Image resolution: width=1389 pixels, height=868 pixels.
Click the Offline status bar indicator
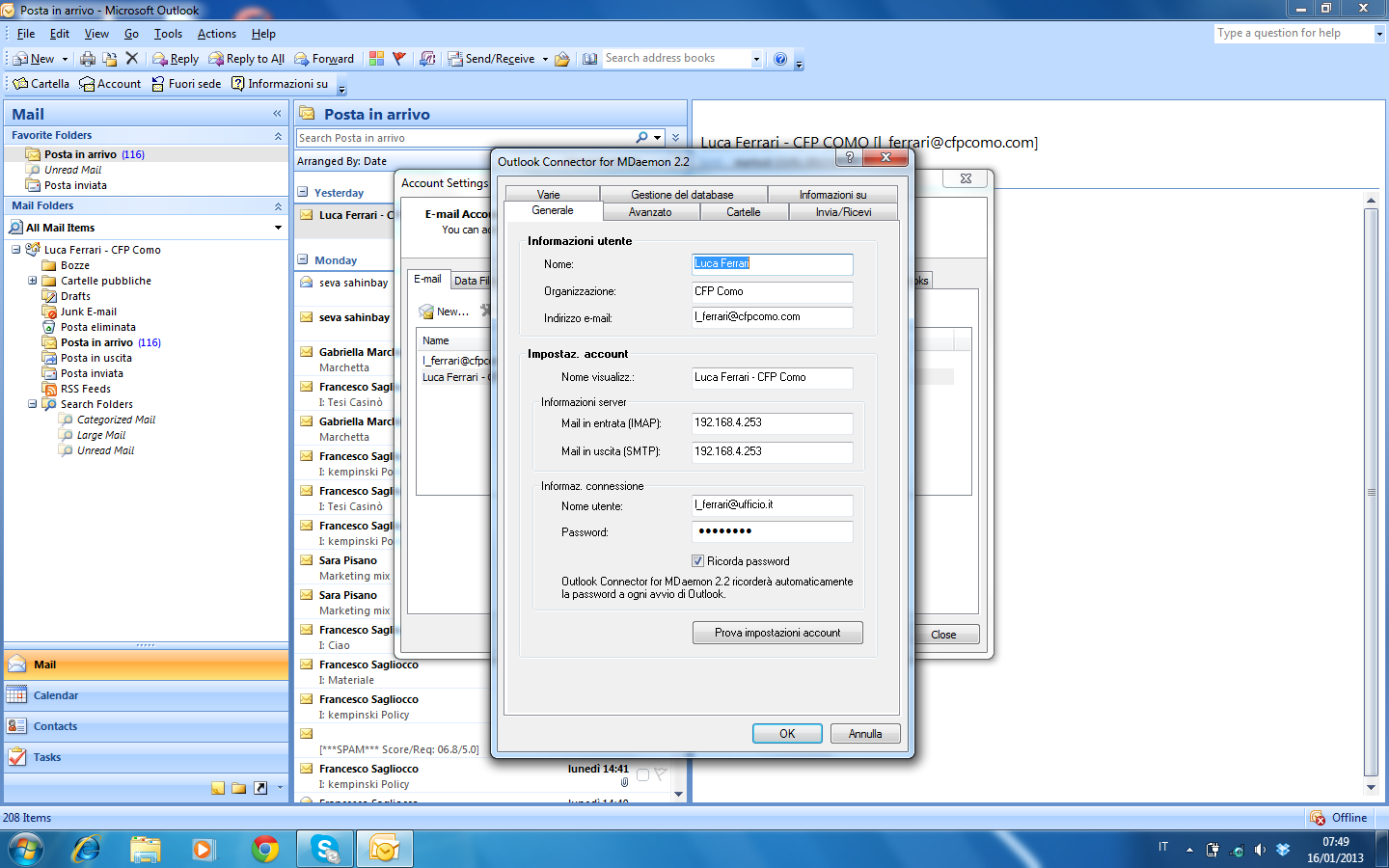(x=1339, y=818)
